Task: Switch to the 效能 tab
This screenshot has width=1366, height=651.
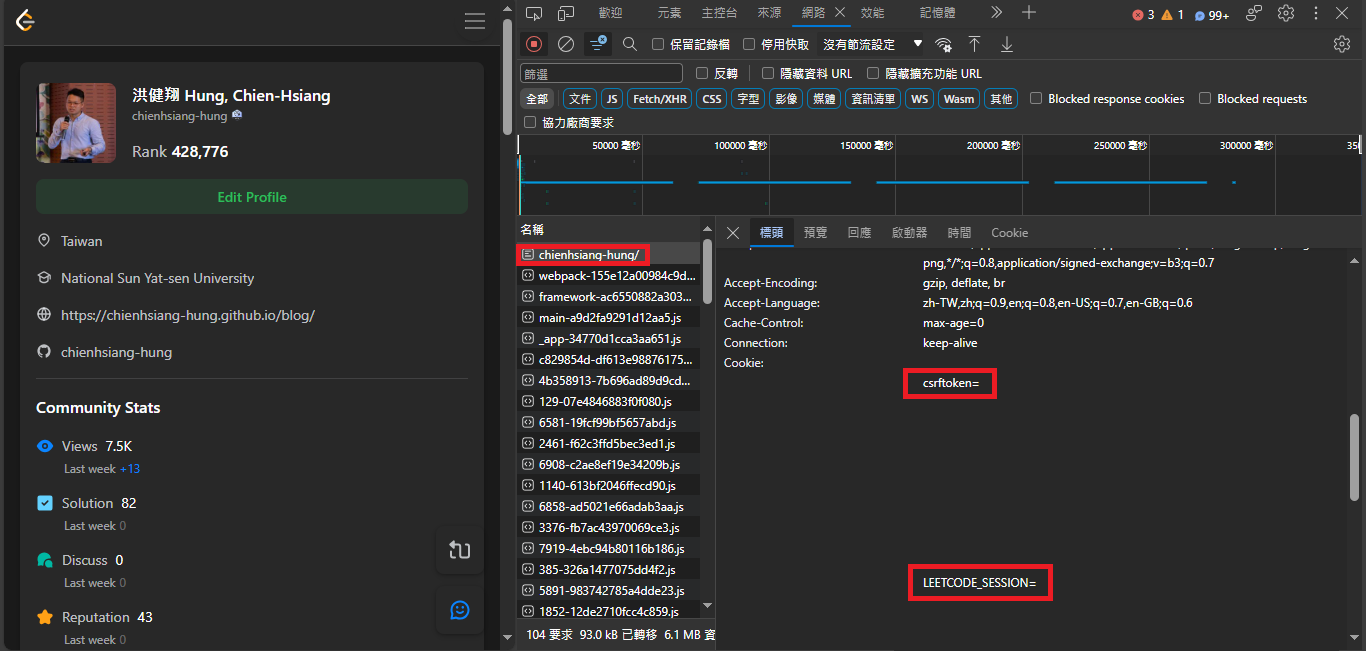Action: point(873,13)
